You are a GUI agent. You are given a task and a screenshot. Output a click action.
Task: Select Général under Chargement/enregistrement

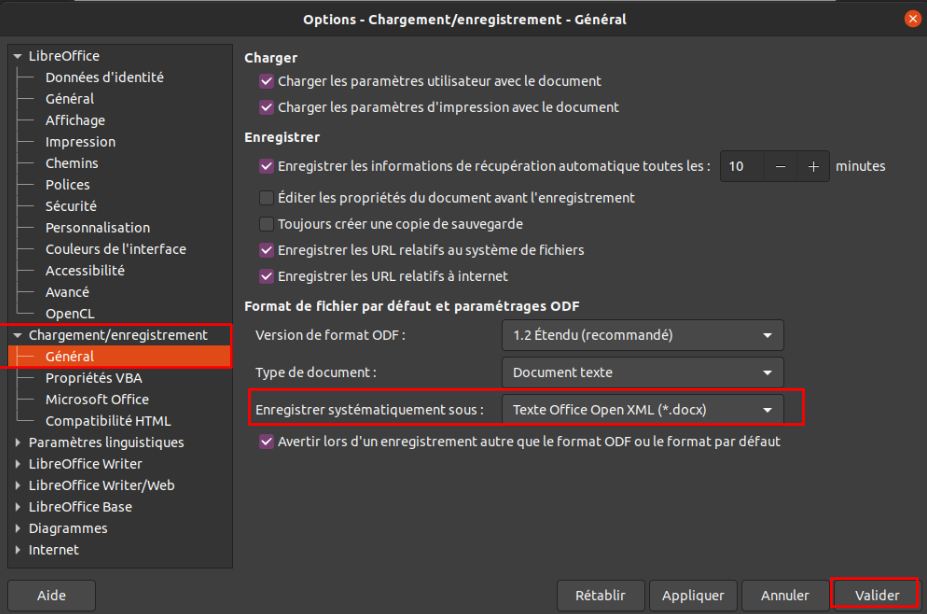pyautogui.click(x=70, y=356)
